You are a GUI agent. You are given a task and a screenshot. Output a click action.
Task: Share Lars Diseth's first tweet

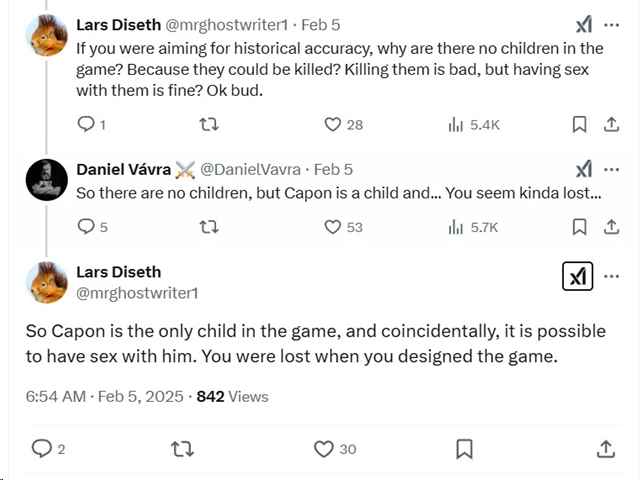(x=610, y=124)
